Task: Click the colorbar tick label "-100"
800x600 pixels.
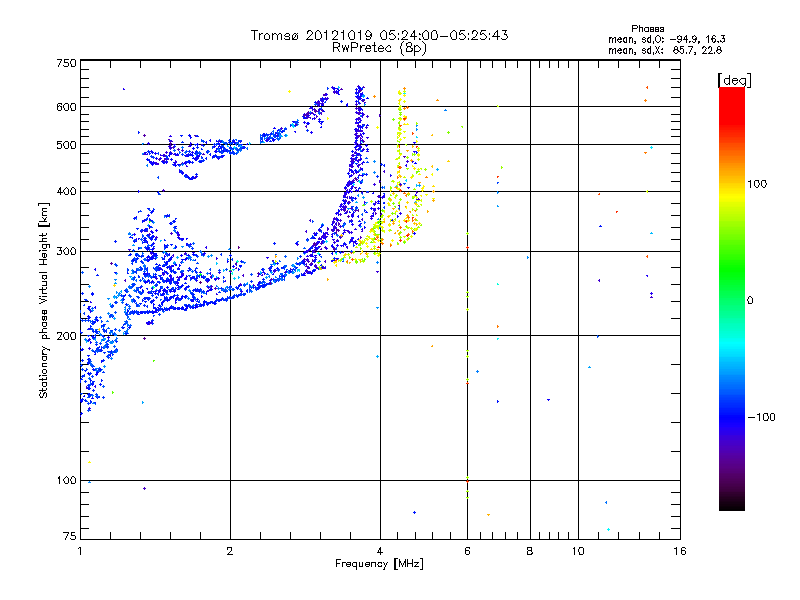Action: tap(761, 417)
